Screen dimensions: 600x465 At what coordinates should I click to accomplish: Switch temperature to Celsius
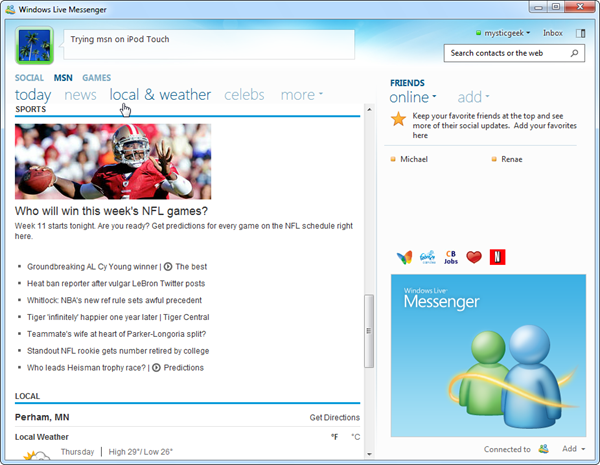(354, 437)
